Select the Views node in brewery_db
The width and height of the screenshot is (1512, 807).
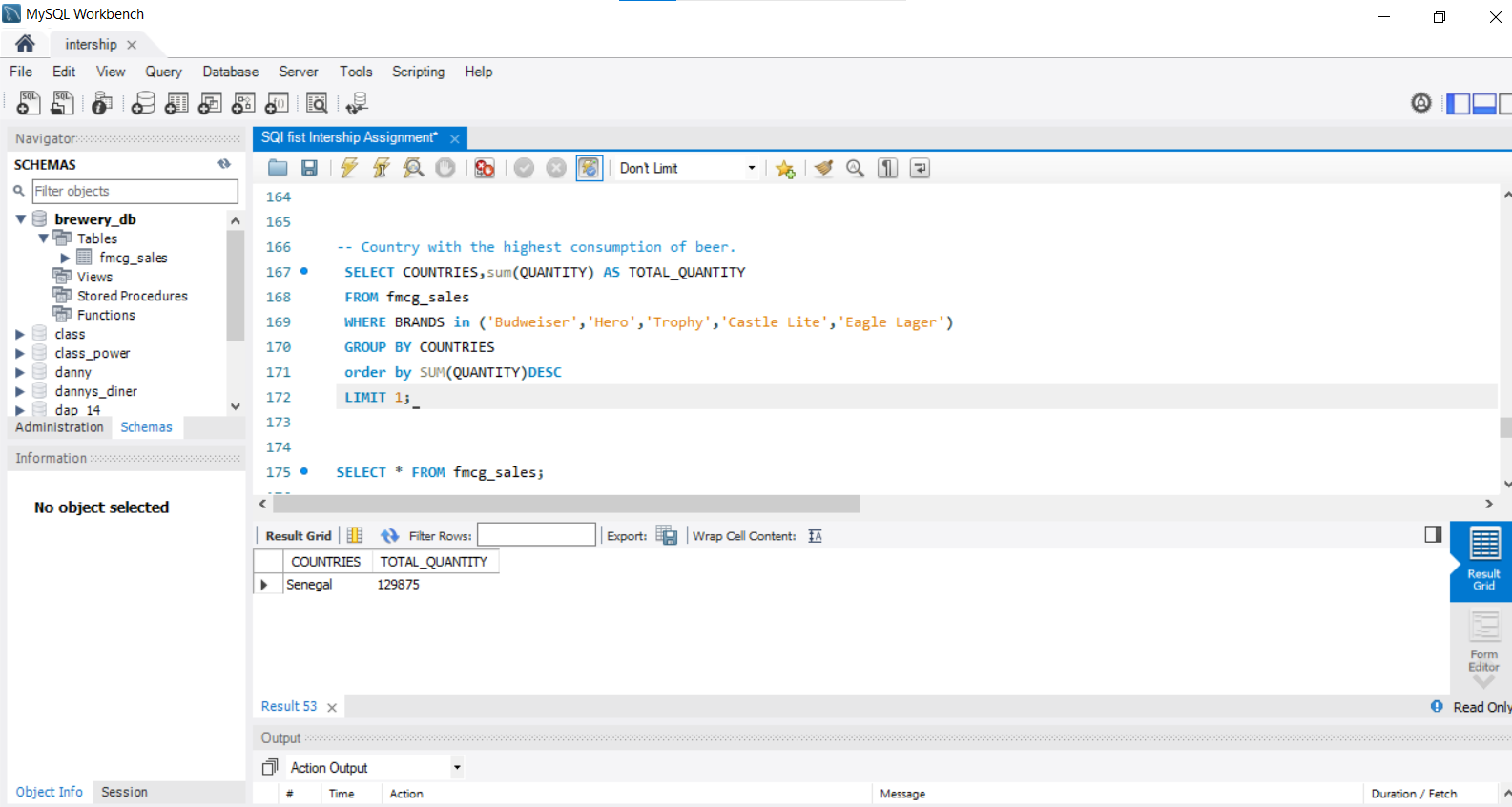click(x=94, y=277)
